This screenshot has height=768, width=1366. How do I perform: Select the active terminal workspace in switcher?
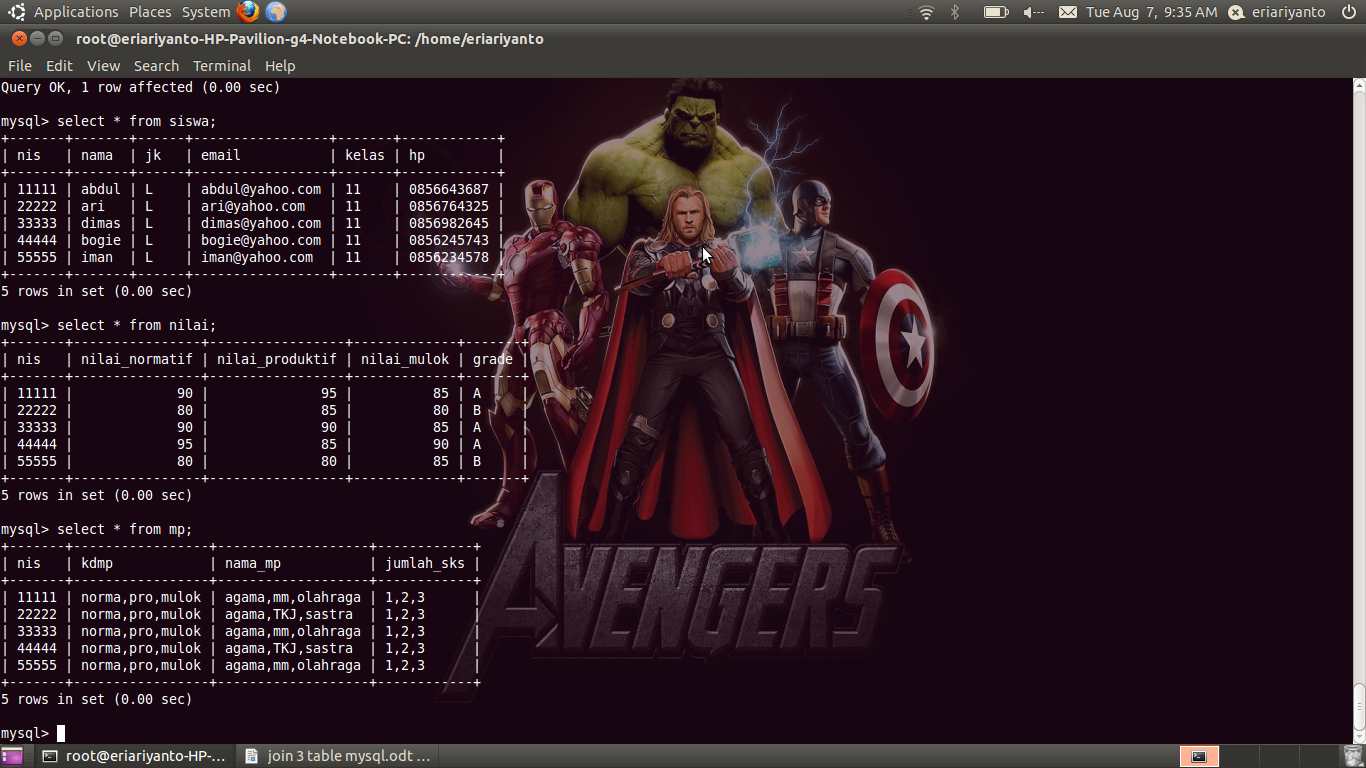pyautogui.click(x=1199, y=756)
